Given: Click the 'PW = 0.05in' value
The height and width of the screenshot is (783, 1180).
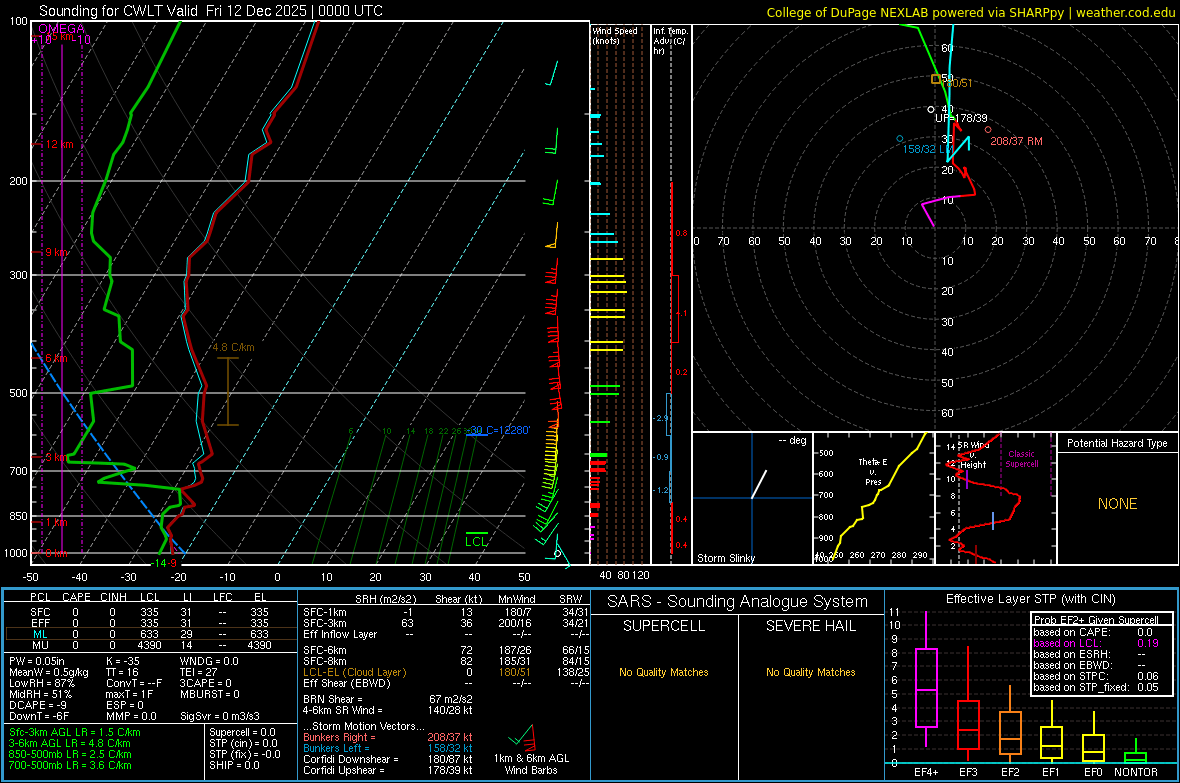Looking at the screenshot, I should pyautogui.click(x=37, y=661).
